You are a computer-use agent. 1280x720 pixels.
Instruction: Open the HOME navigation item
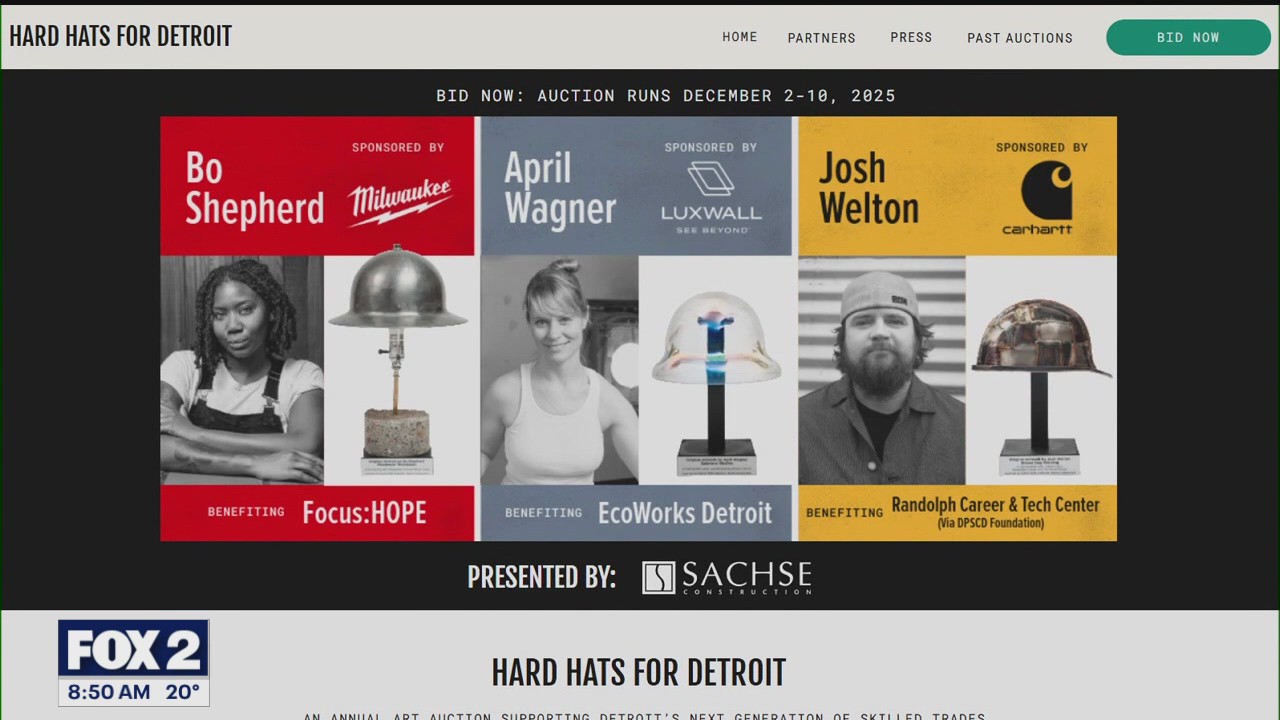(740, 37)
